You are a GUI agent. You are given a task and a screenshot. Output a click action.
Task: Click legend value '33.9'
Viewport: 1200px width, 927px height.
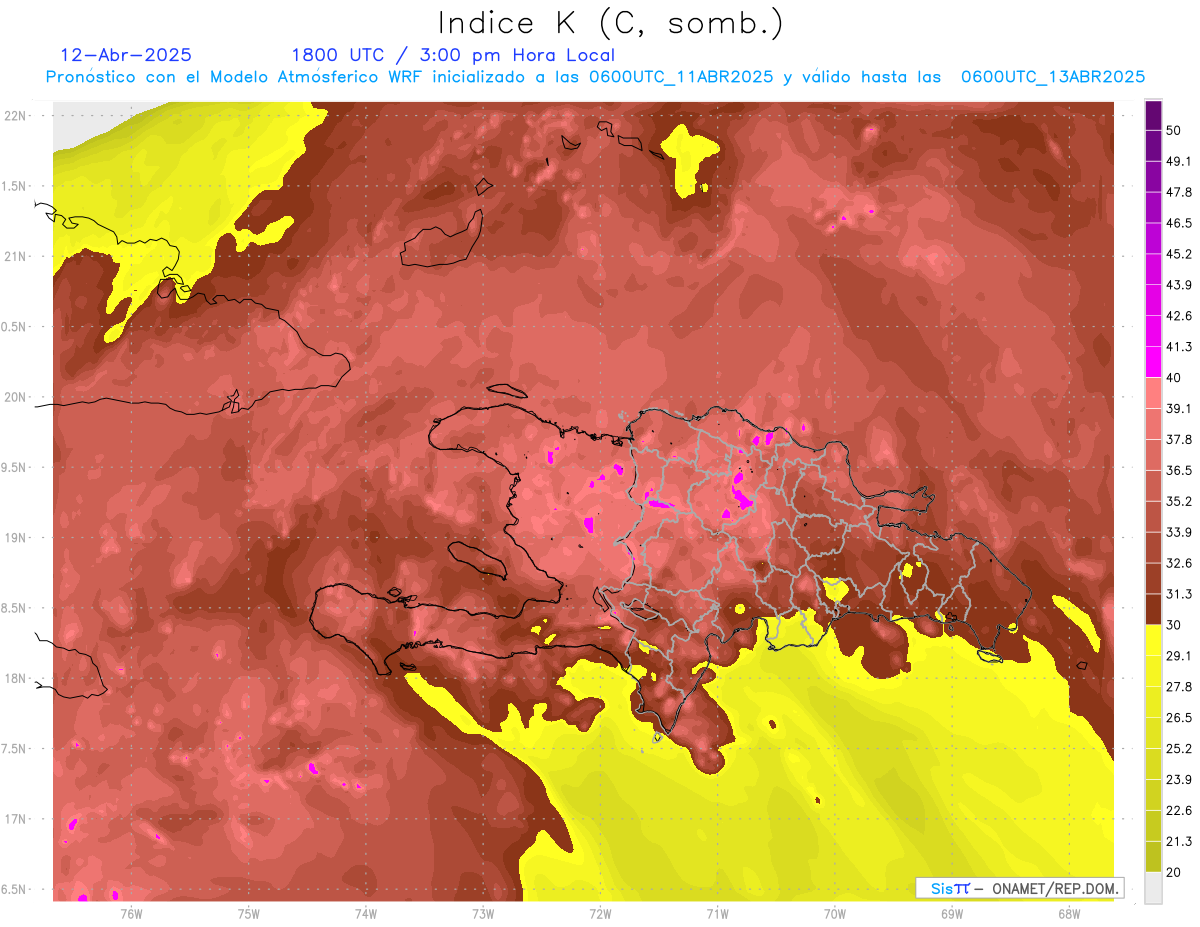pos(1179,532)
